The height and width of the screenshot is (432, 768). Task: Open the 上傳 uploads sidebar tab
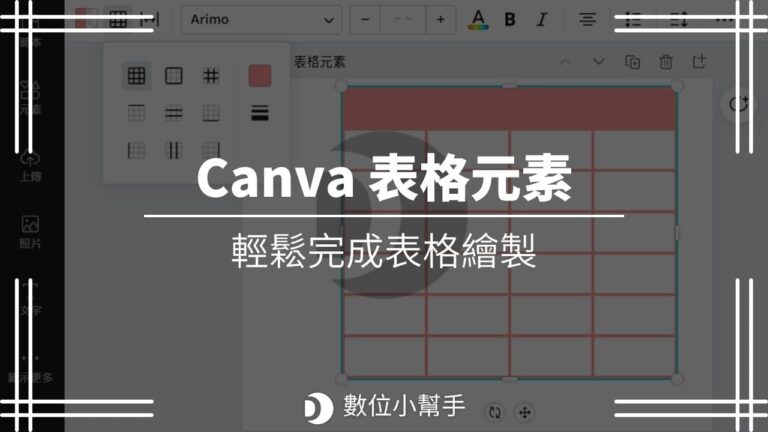point(30,166)
